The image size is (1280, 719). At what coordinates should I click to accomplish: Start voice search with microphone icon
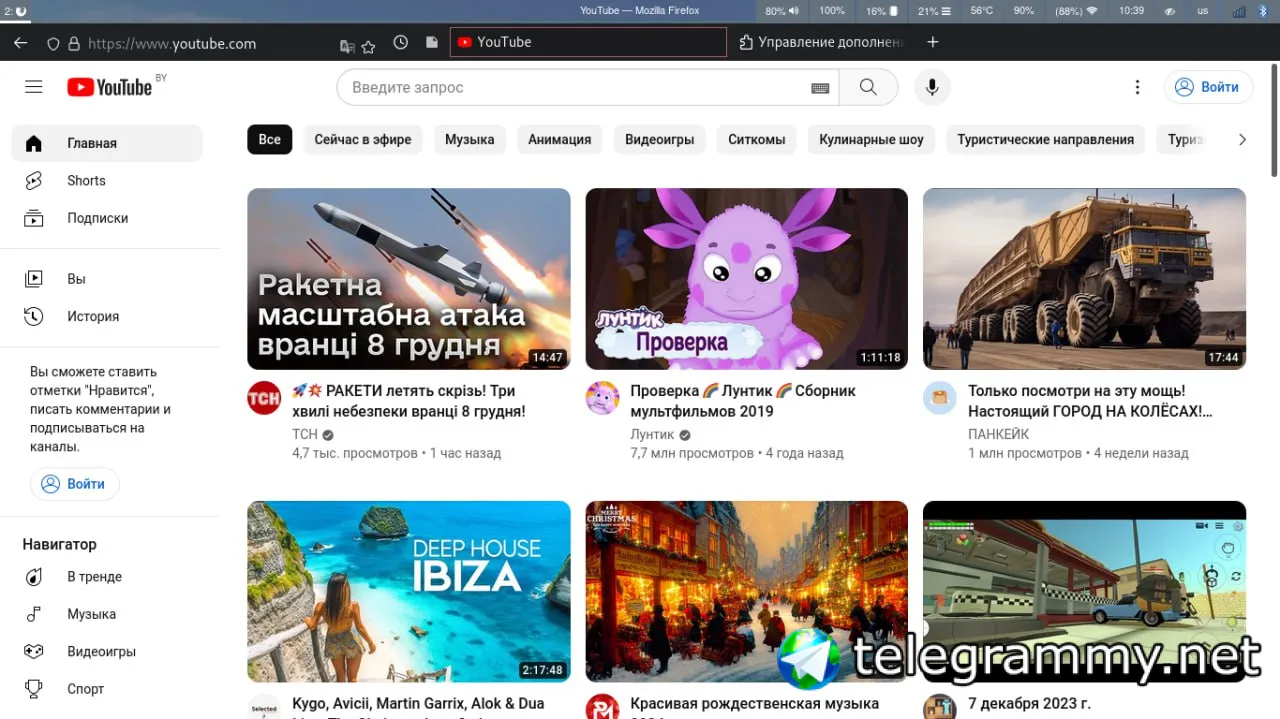click(x=932, y=87)
